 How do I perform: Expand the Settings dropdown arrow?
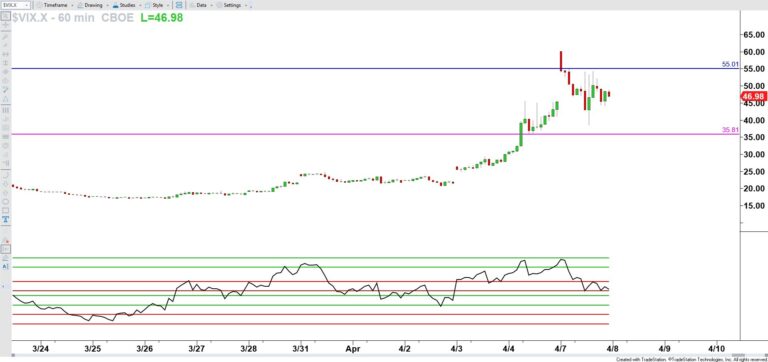246,5
